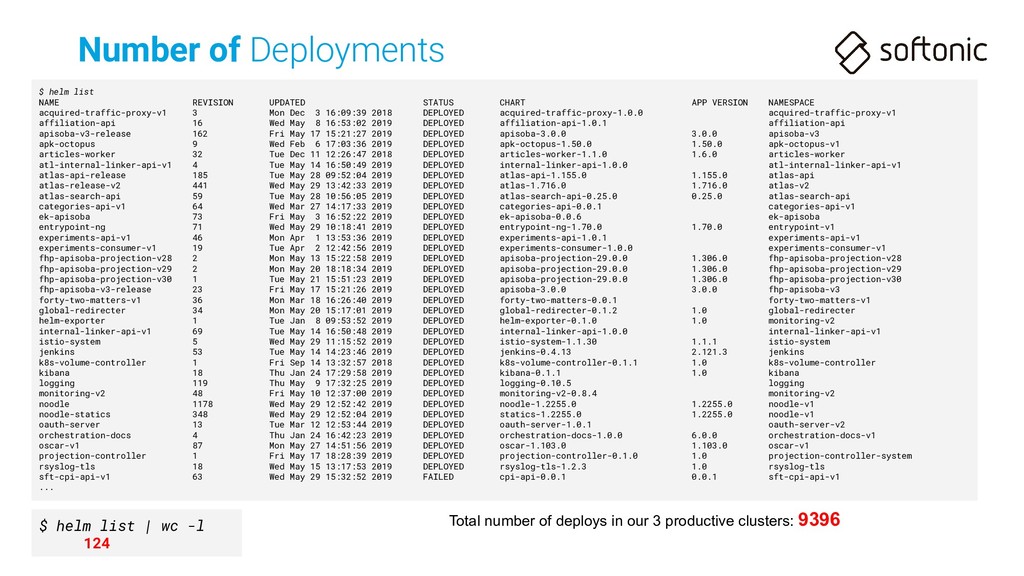
Task: Select the 'categories-api-v1' release name
Action: (82, 207)
